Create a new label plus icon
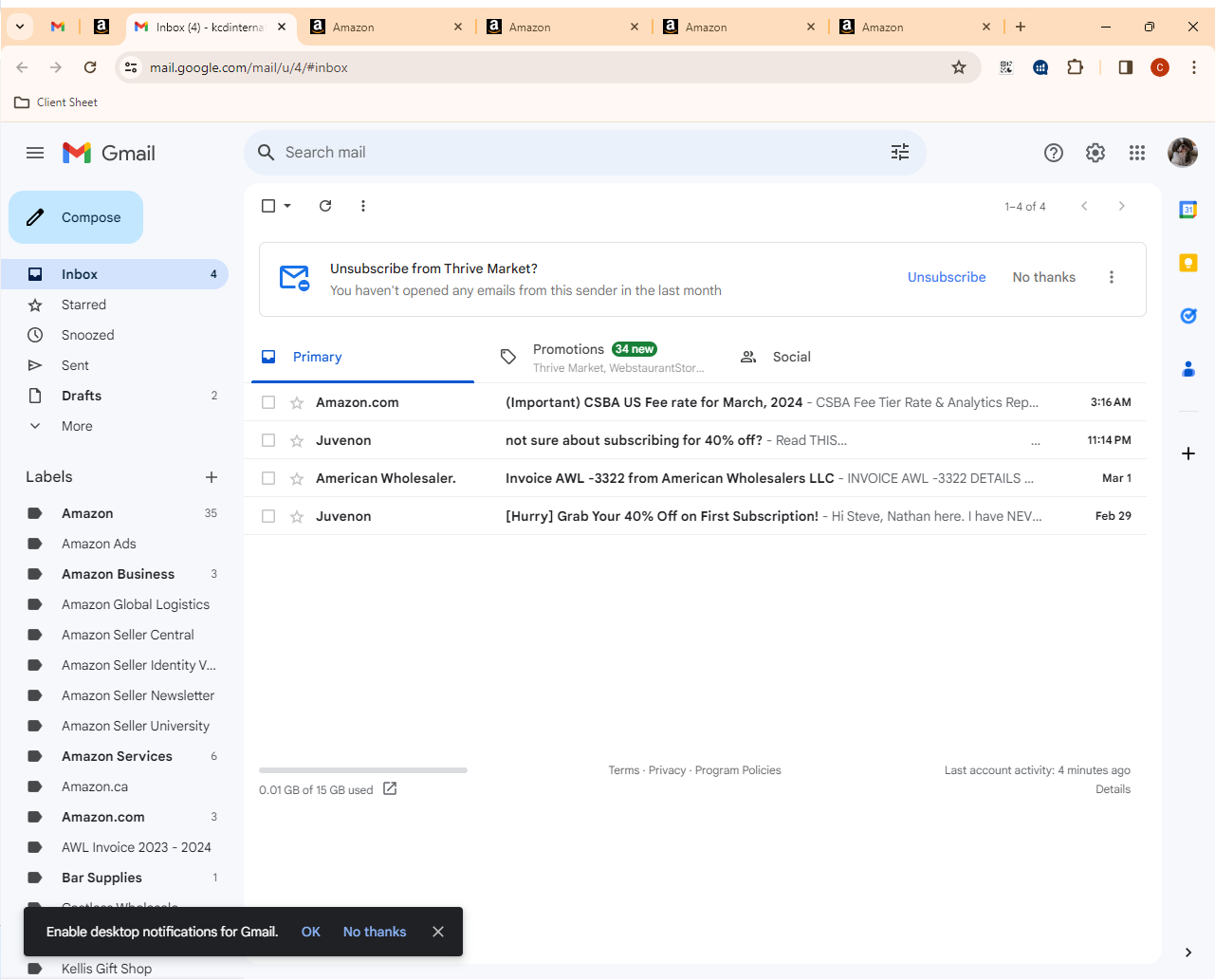The width and height of the screenshot is (1215, 980). coord(212,477)
